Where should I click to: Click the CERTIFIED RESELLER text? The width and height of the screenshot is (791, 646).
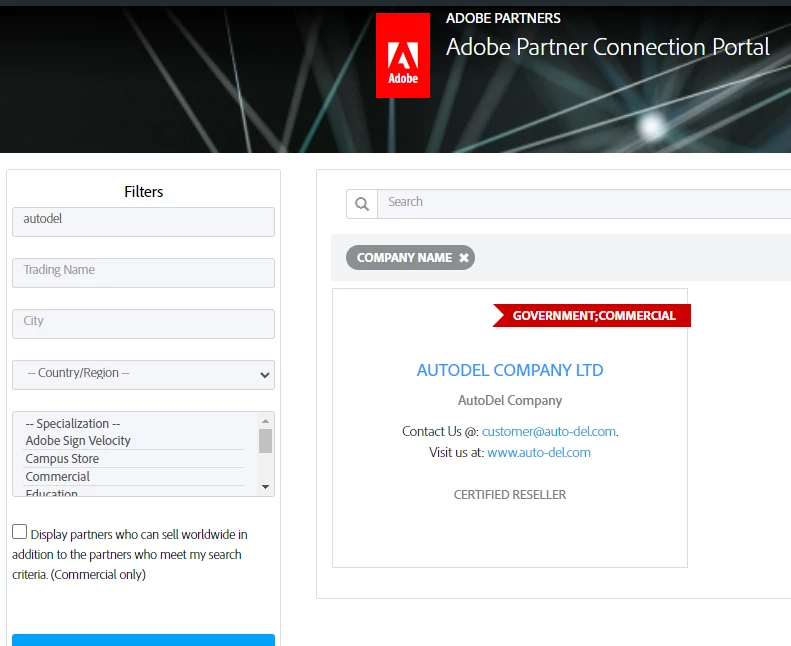(x=510, y=495)
